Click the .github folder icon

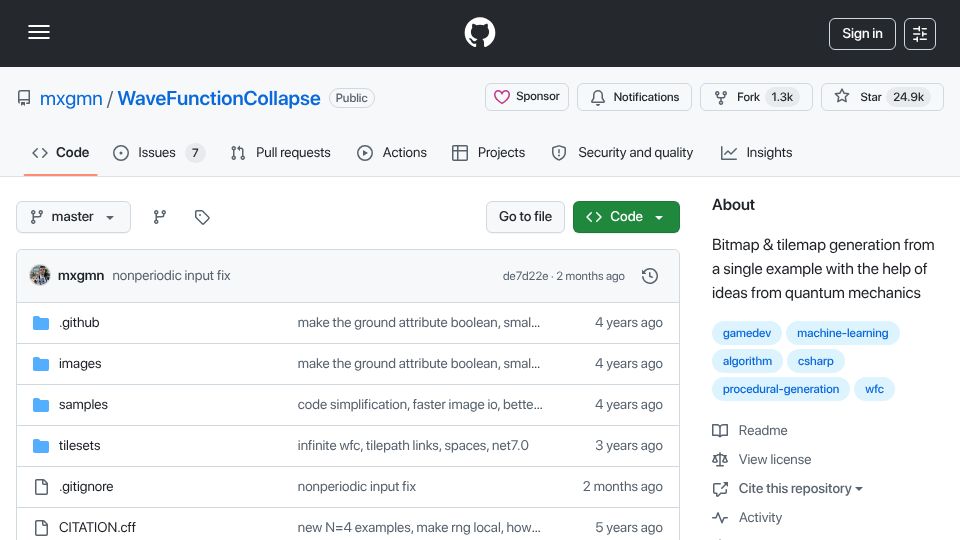pyautogui.click(x=41, y=323)
